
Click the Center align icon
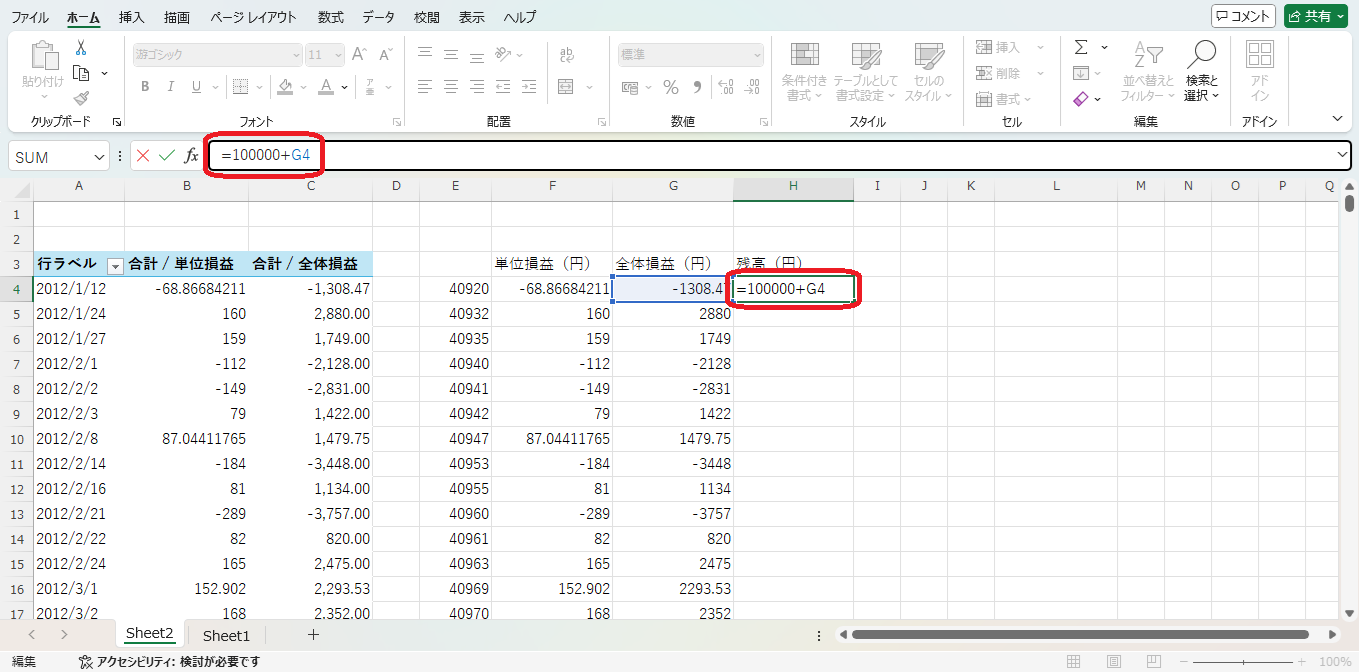tap(451, 87)
